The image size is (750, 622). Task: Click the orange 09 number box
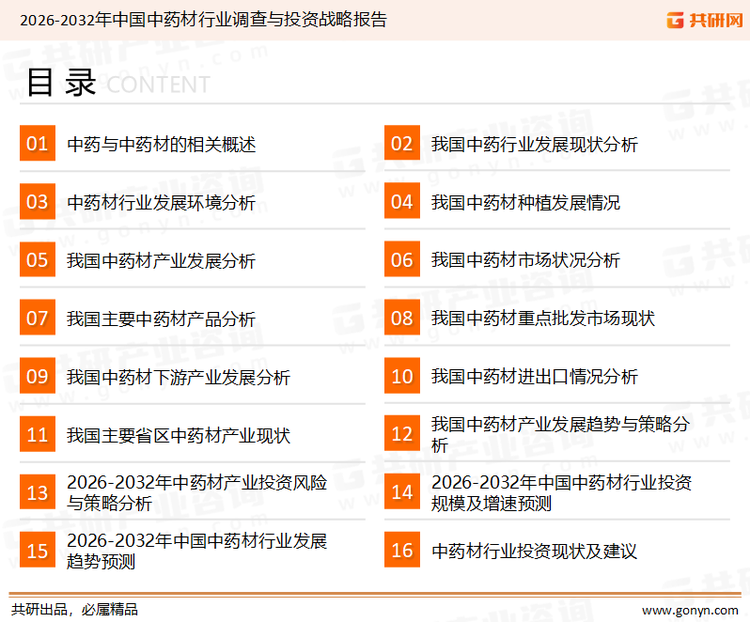(x=37, y=376)
